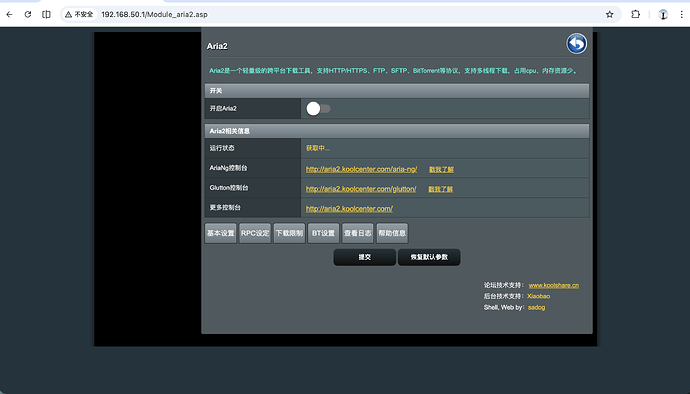Click the blue back arrow icon

coord(576,44)
